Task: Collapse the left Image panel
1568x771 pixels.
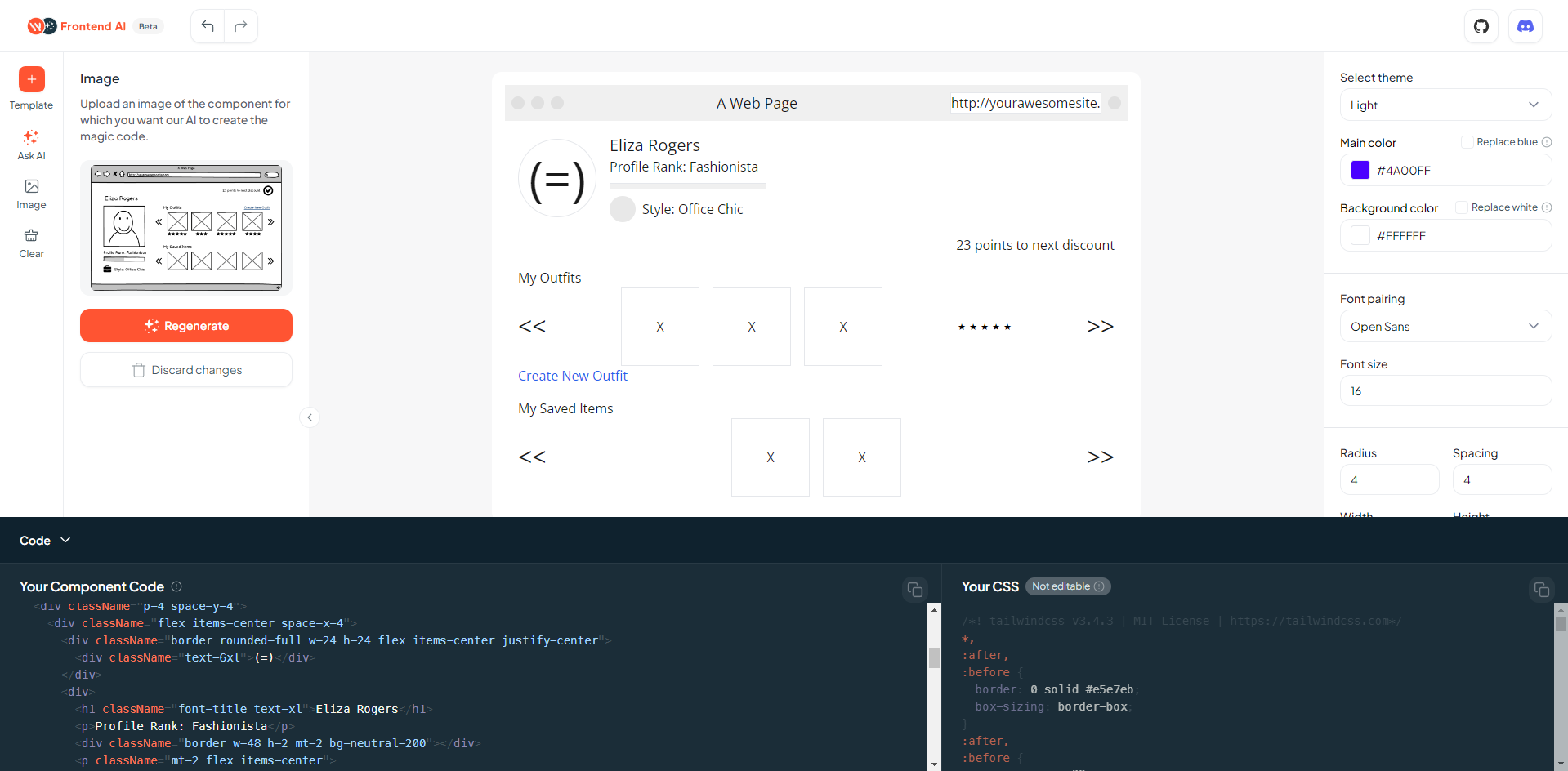Action: pyautogui.click(x=310, y=417)
